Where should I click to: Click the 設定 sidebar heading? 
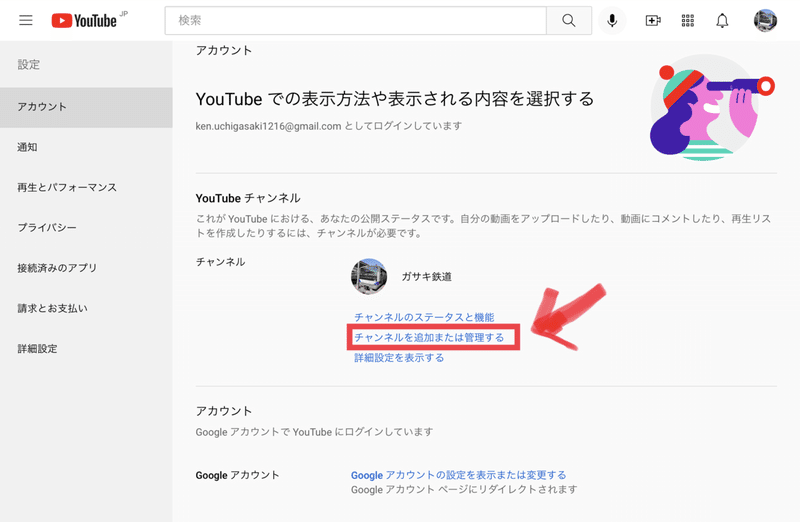(29, 65)
